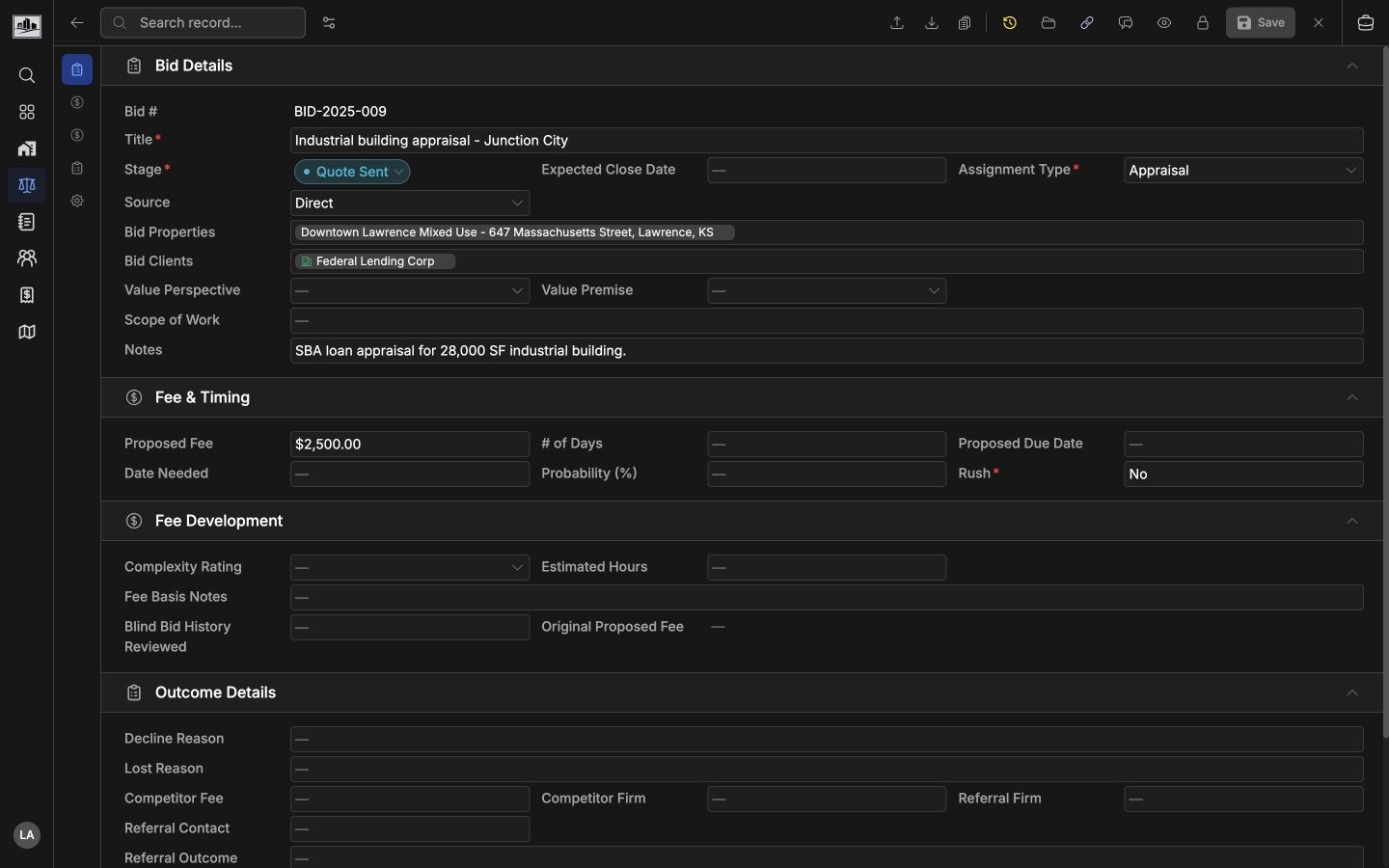The width and height of the screenshot is (1389, 868).
Task: Click the upload icon in top toolbar
Action: point(898,23)
